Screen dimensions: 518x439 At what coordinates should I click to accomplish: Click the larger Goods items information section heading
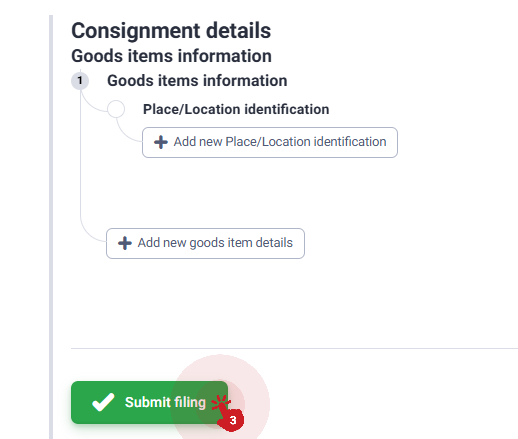click(171, 56)
